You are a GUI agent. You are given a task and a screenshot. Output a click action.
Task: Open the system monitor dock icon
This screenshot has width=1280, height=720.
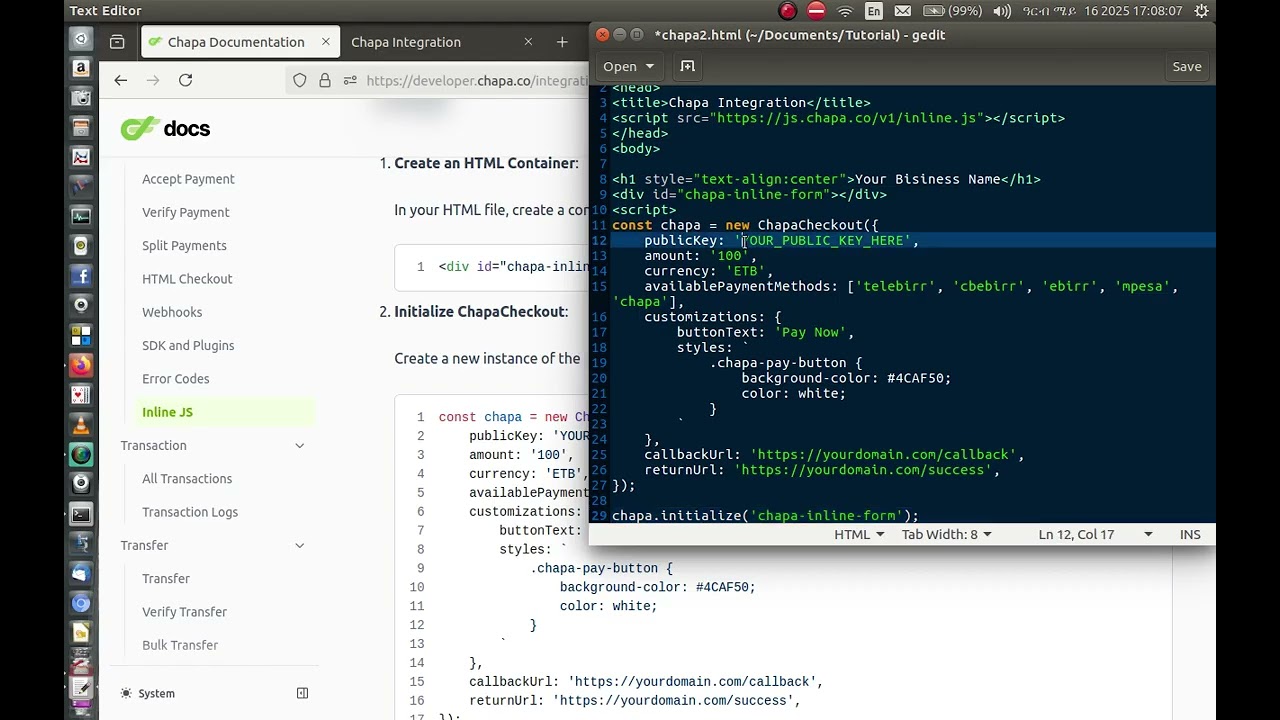click(x=81, y=216)
